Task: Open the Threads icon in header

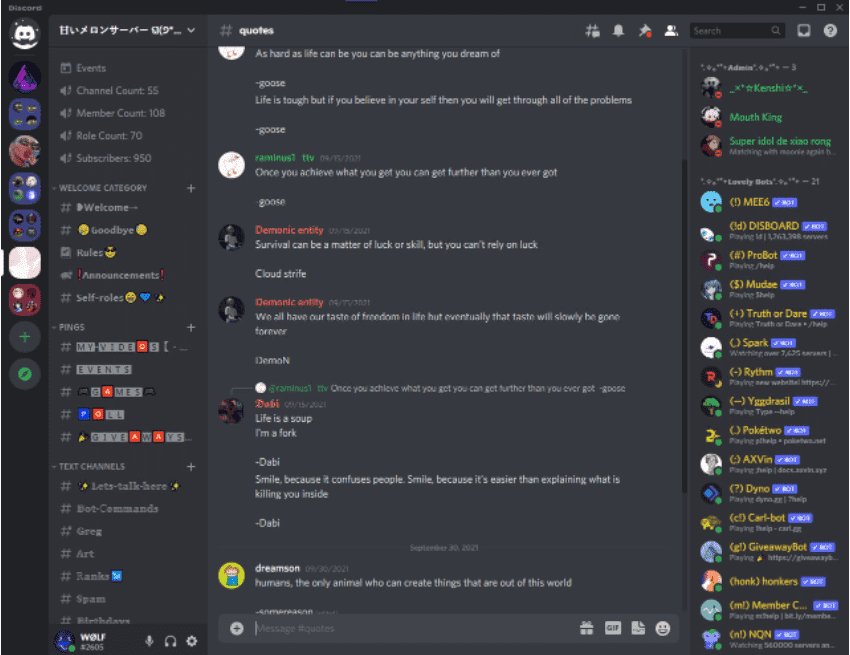Action: point(592,31)
